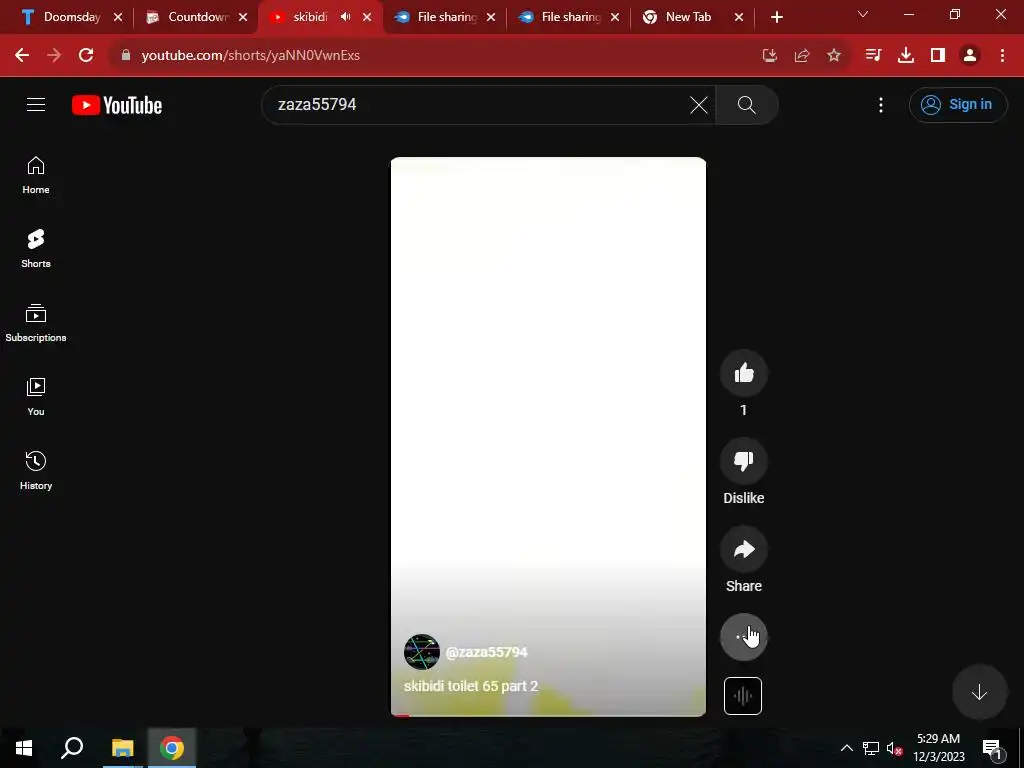This screenshot has height=768, width=1024.
Task: Install app icon in address bar
Action: pos(770,55)
